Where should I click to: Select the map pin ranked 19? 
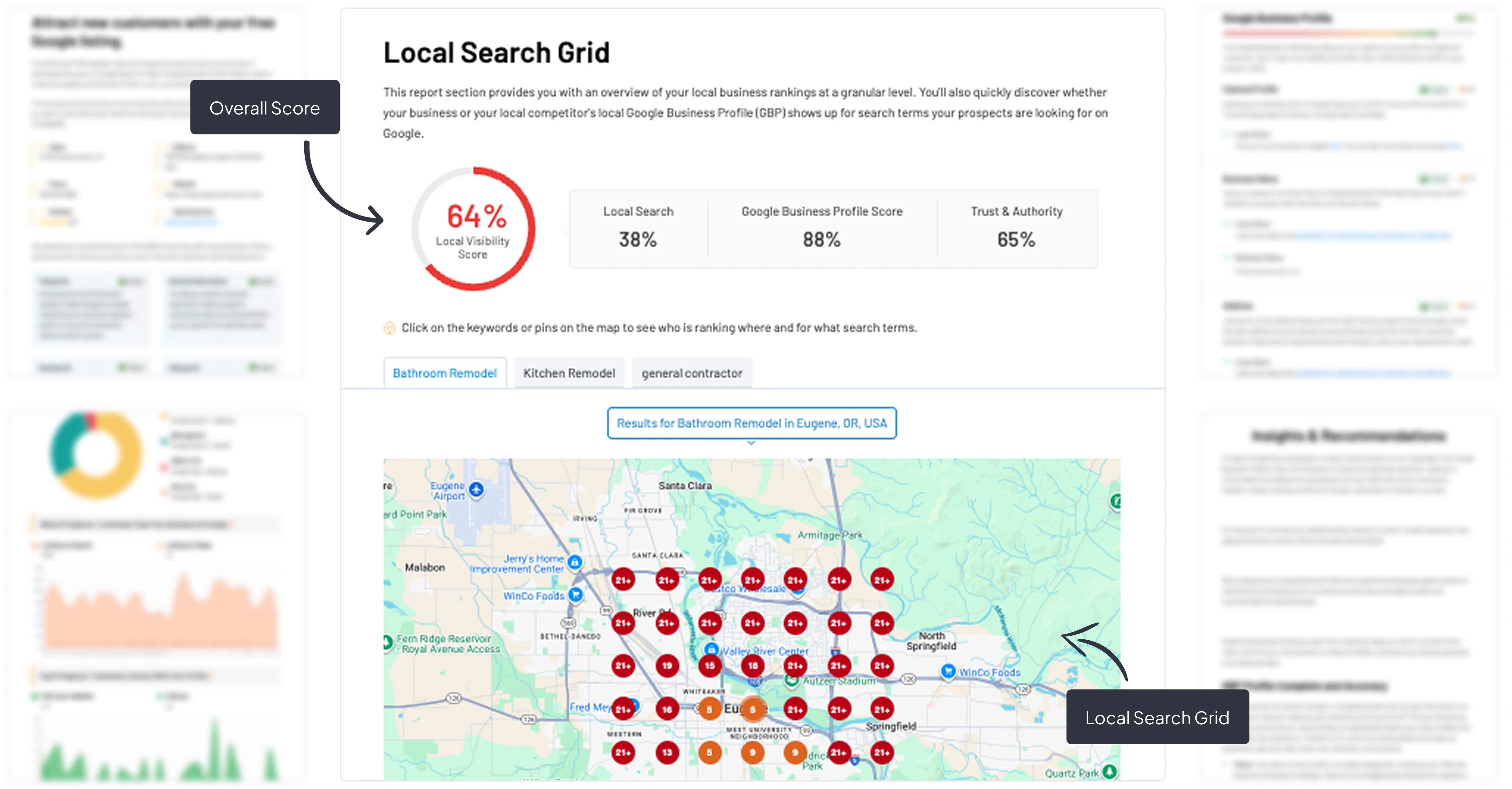(667, 666)
